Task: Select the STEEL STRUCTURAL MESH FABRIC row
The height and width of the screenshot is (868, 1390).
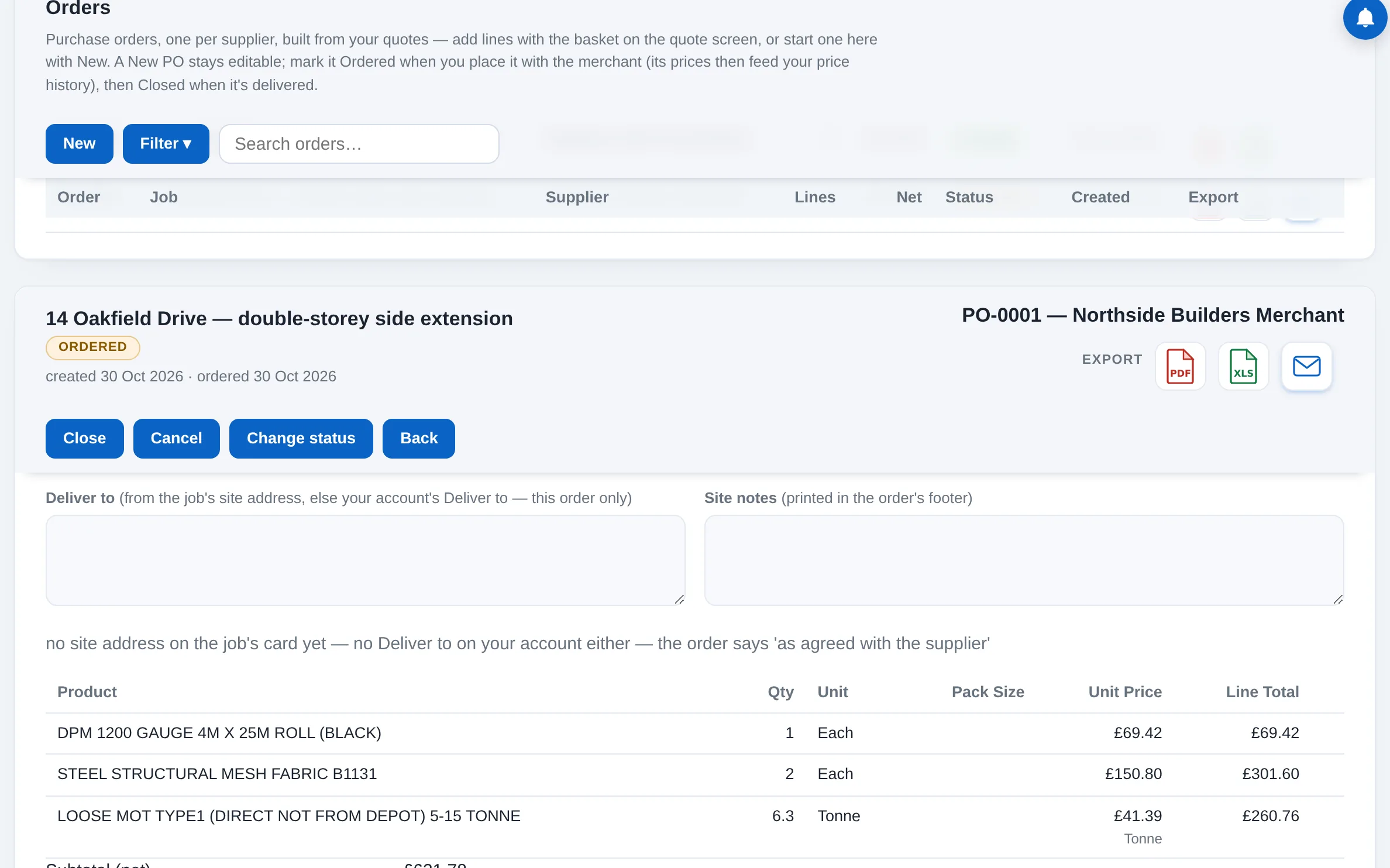Action: pyautogui.click(x=694, y=774)
